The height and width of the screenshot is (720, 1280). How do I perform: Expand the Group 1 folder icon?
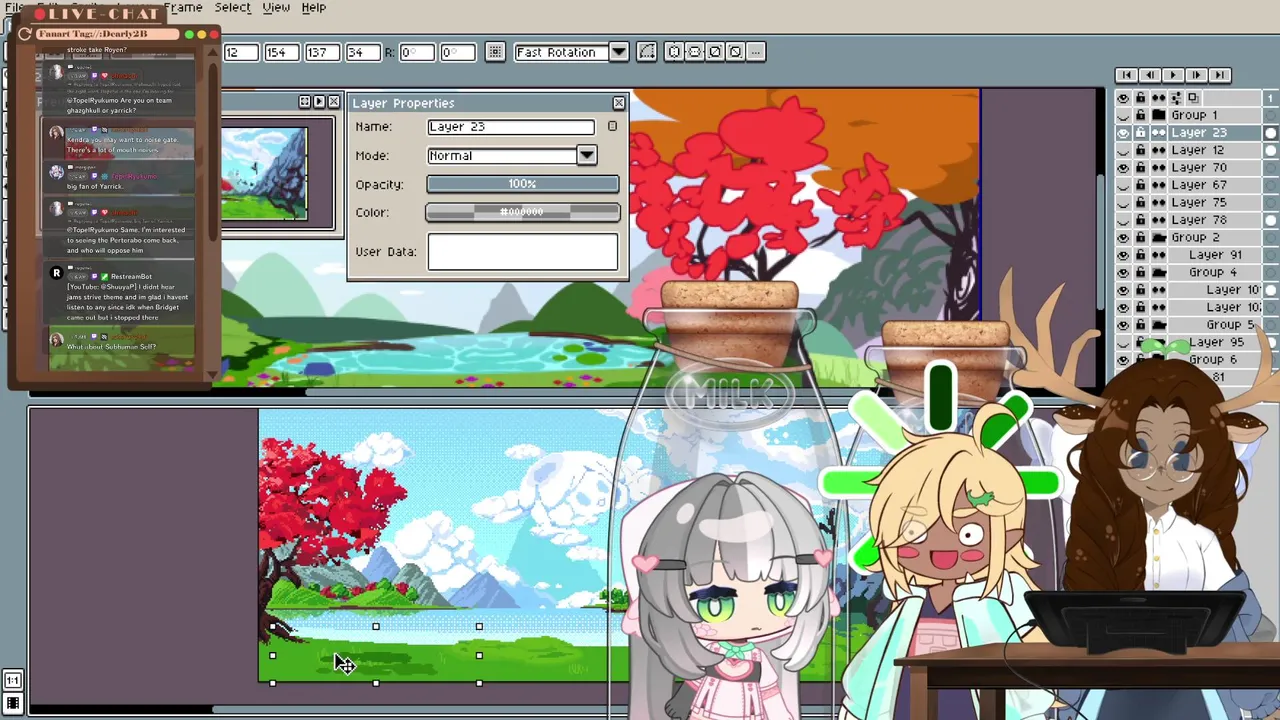click(x=1158, y=115)
